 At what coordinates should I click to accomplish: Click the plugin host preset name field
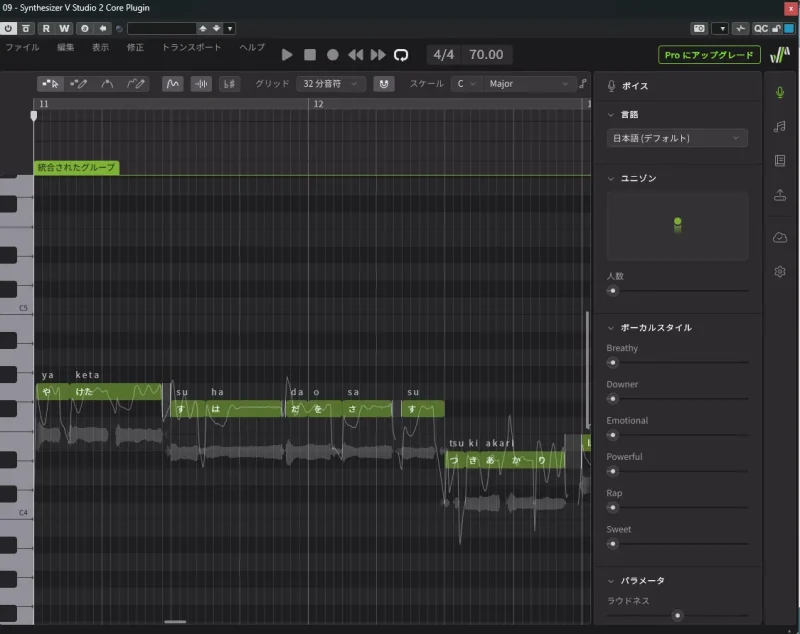(x=161, y=29)
